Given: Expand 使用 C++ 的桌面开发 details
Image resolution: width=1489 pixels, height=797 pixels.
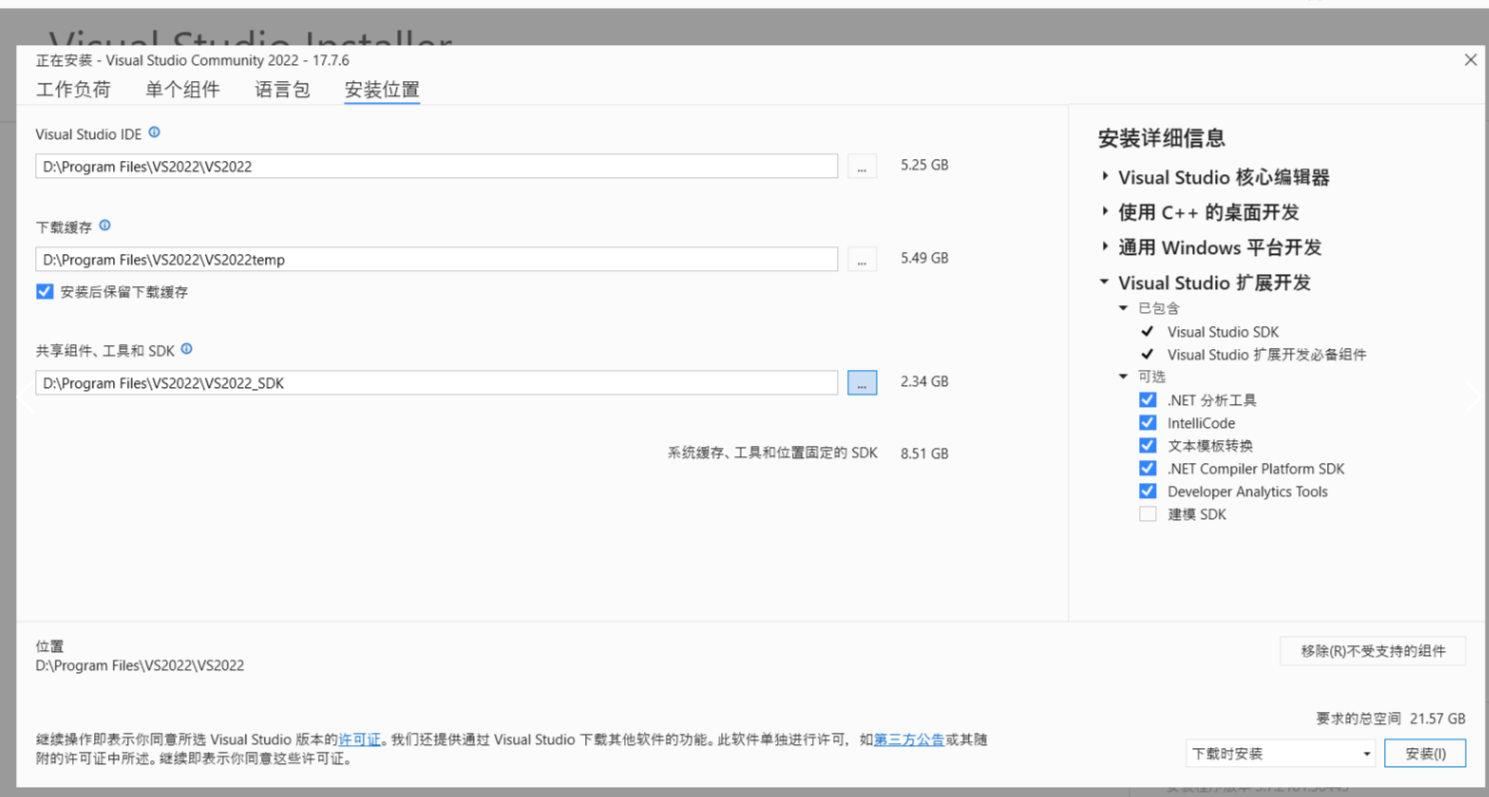Looking at the screenshot, I should [x=1105, y=212].
